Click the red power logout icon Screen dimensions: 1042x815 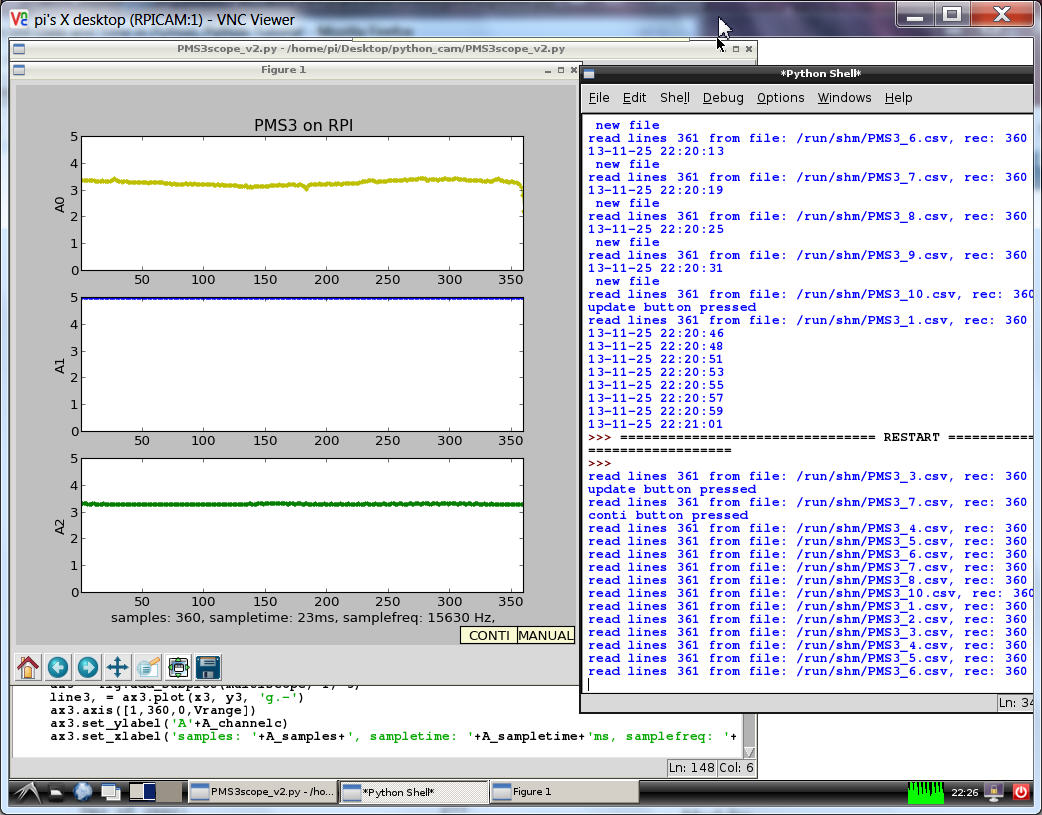pyautogui.click(x=1021, y=792)
